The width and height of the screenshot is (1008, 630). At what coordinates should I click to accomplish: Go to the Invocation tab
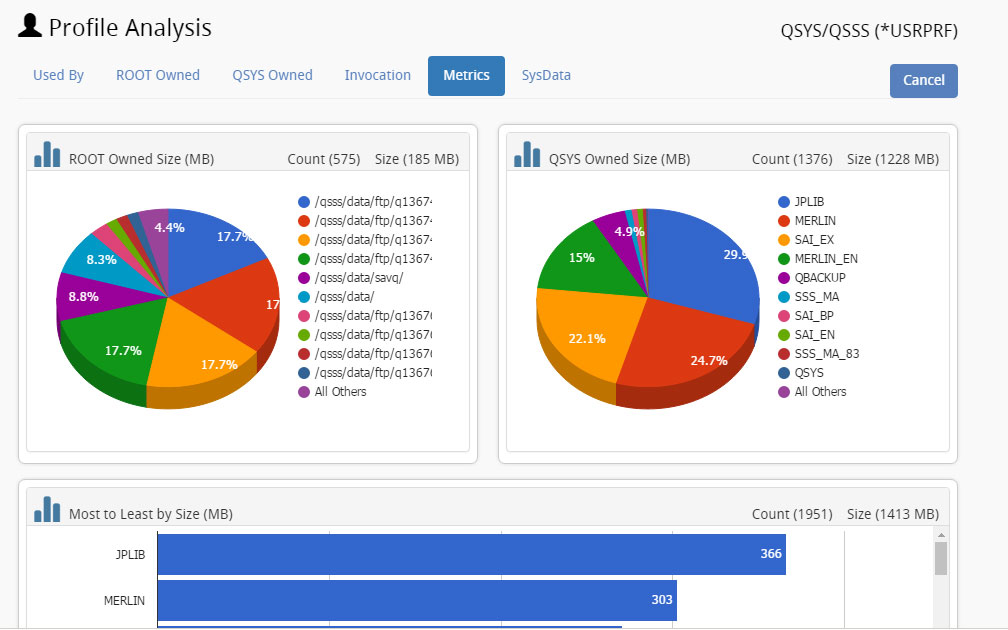coord(377,75)
